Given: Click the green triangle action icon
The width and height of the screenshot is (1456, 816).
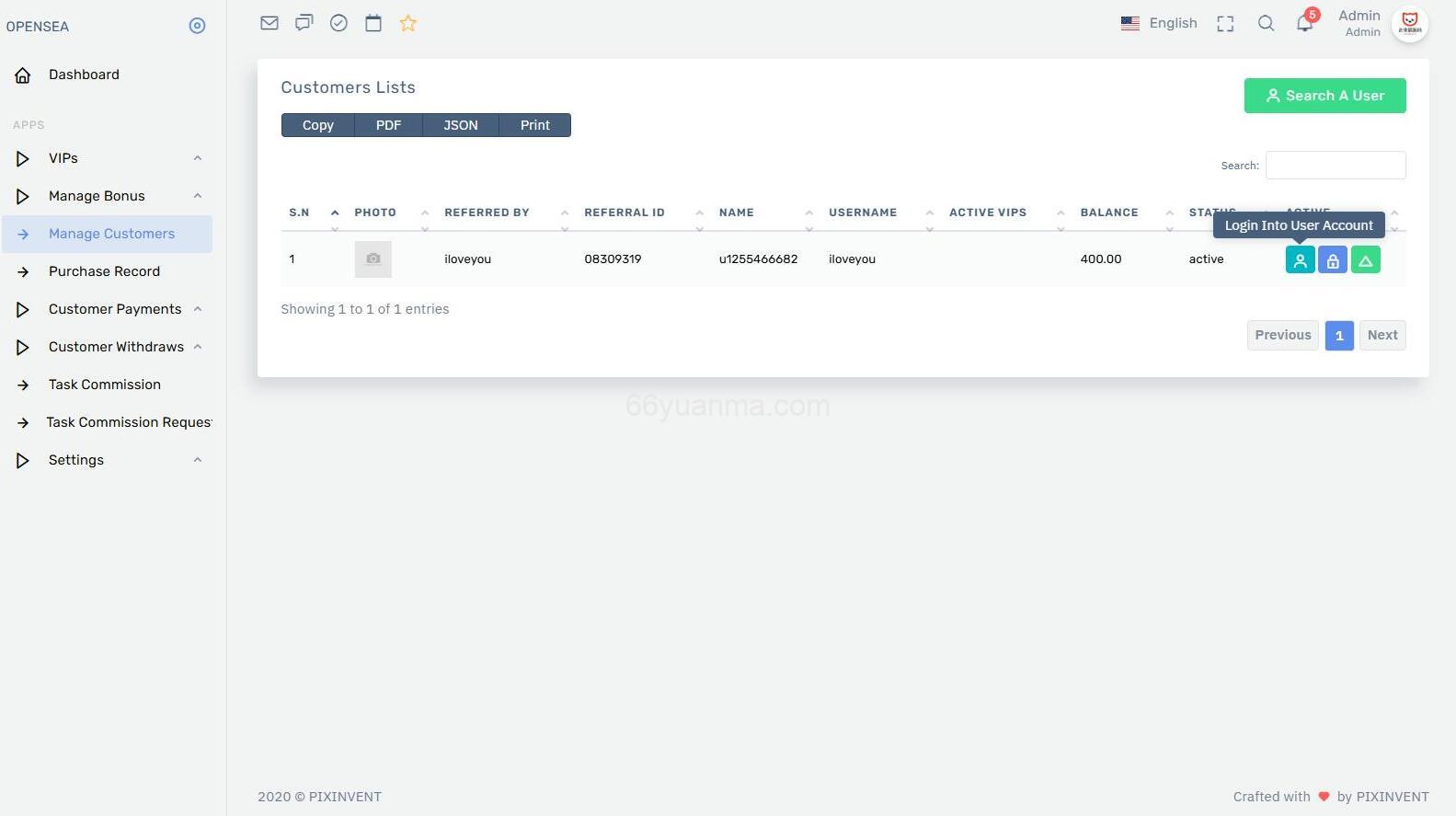Looking at the screenshot, I should point(1366,260).
